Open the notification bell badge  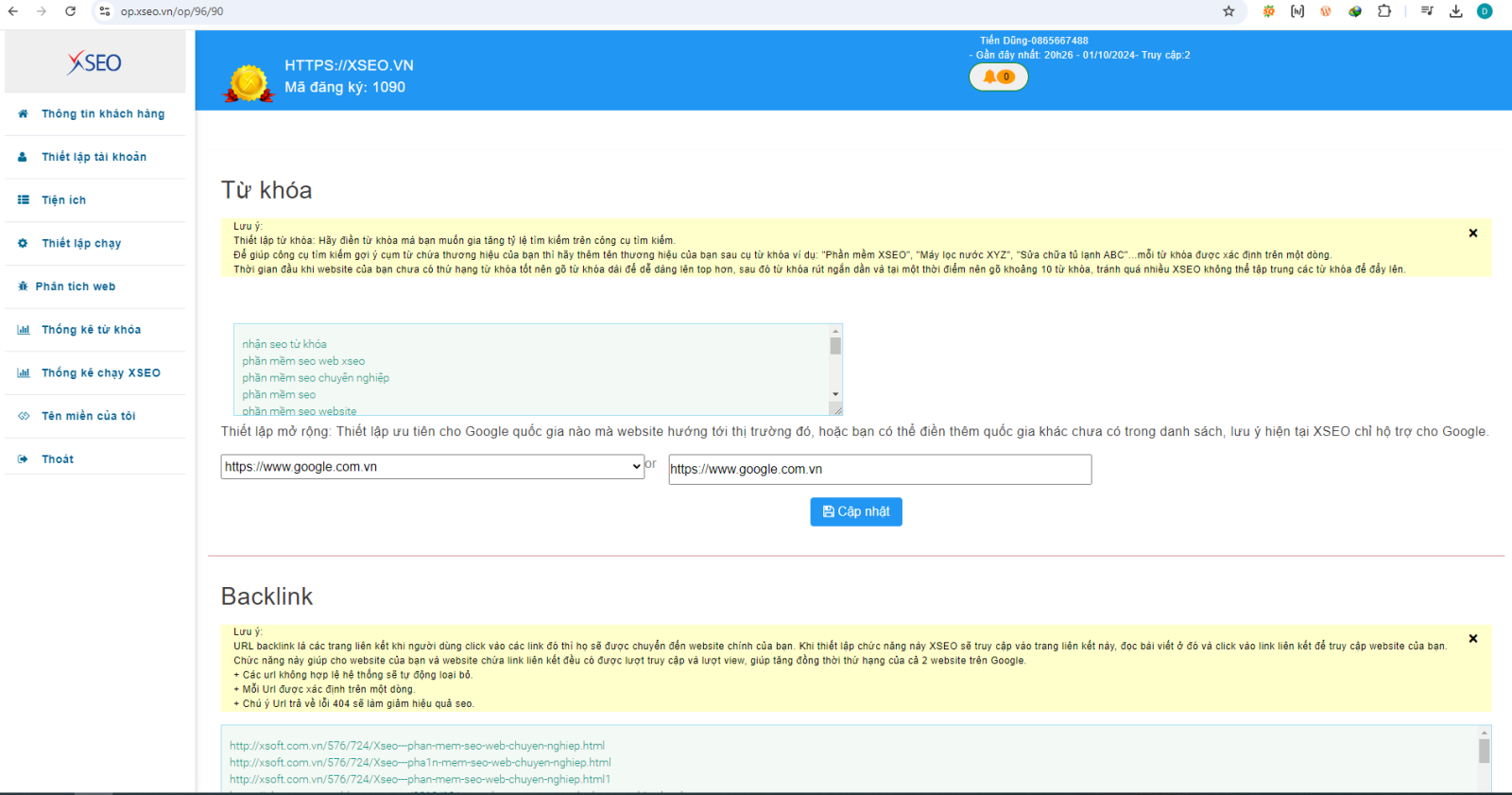(999, 77)
